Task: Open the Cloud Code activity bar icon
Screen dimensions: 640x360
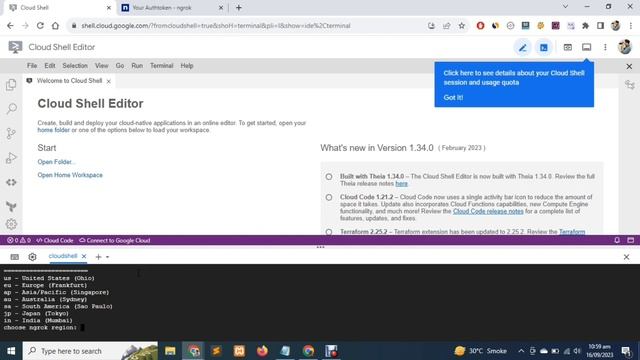Action: click(x=11, y=182)
